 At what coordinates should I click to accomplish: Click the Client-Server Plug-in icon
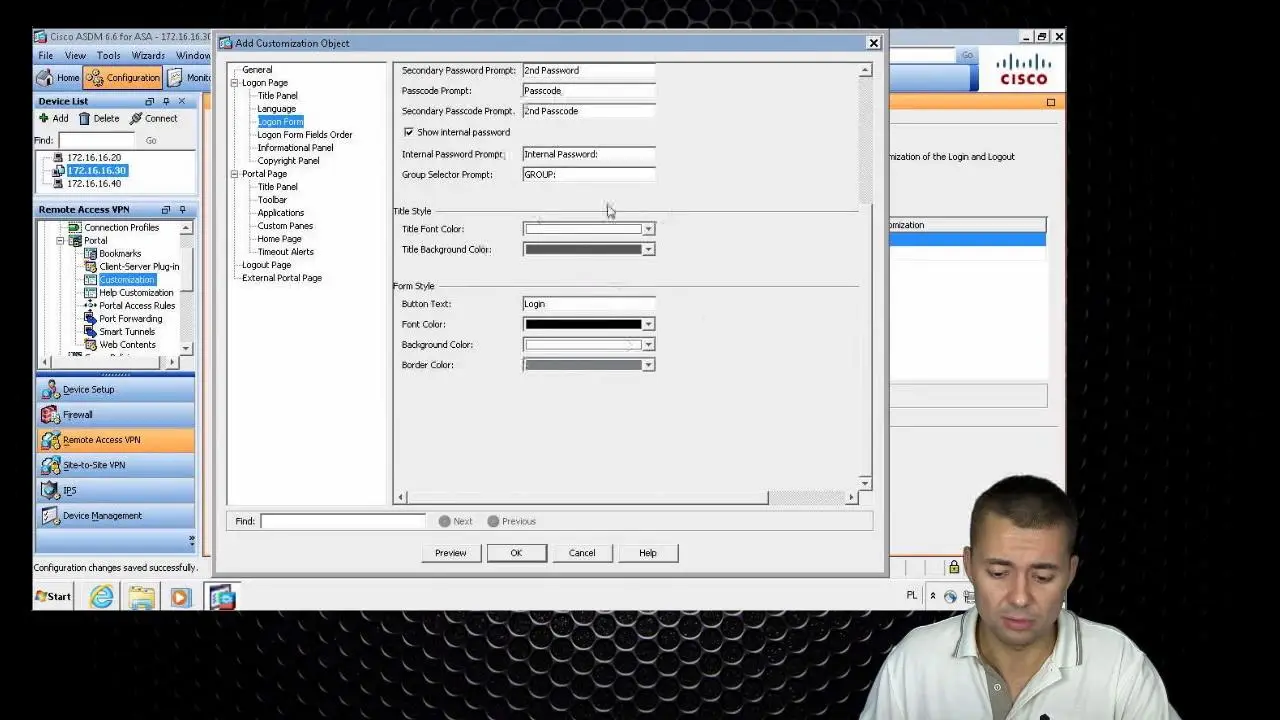tap(90, 266)
